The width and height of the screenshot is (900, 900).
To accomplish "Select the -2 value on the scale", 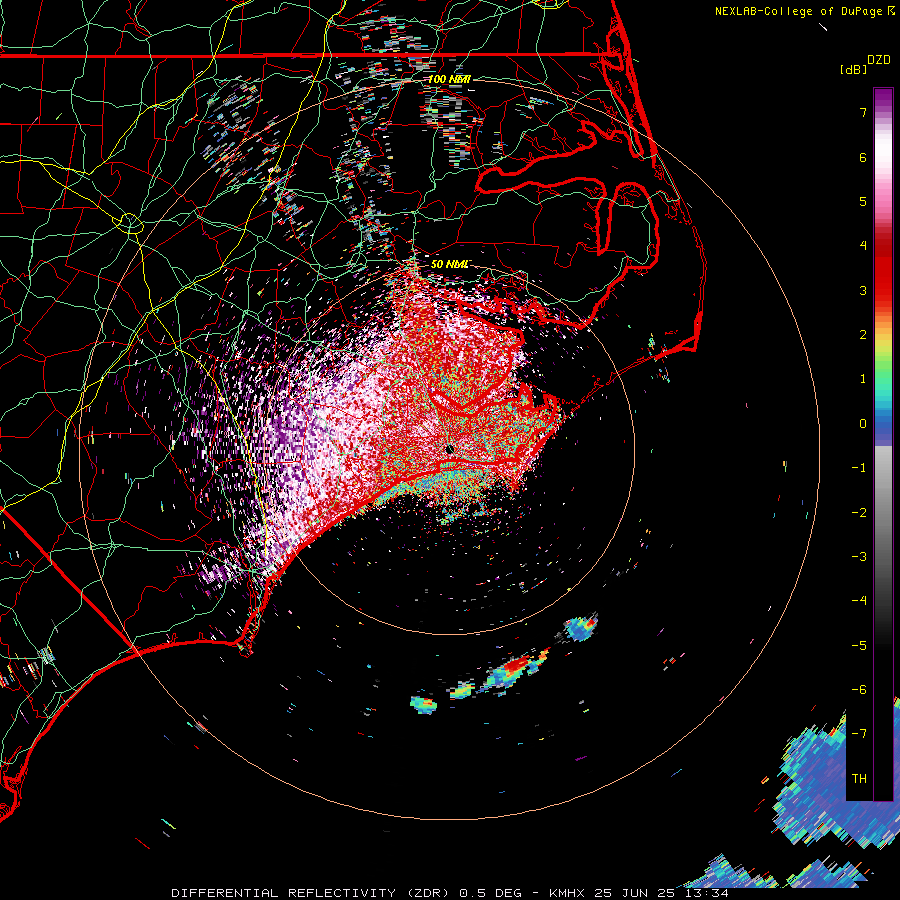I will [x=859, y=513].
